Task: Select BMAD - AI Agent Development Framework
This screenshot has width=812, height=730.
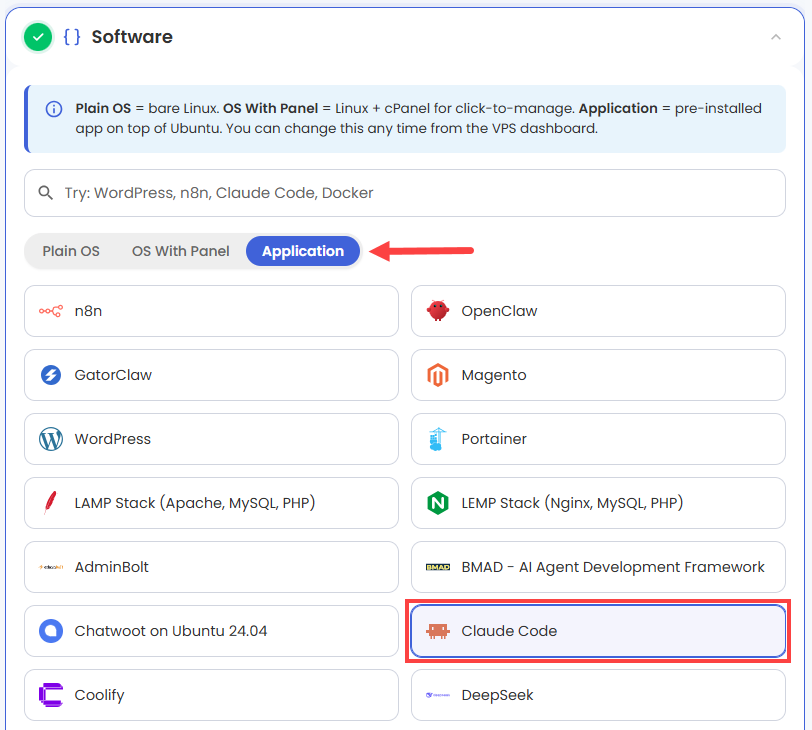Action: 598,567
